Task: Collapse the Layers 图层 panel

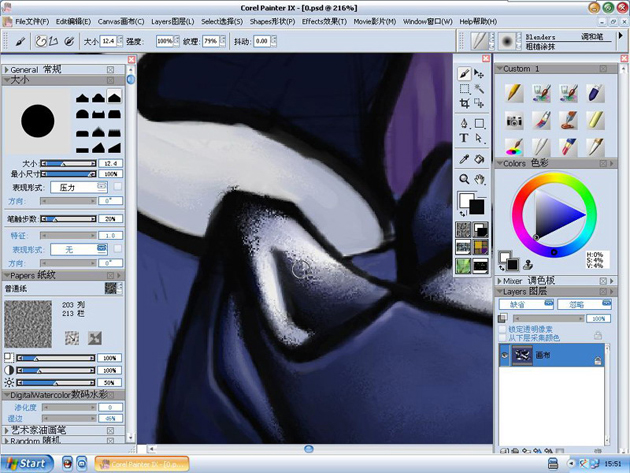Action: [x=499, y=291]
